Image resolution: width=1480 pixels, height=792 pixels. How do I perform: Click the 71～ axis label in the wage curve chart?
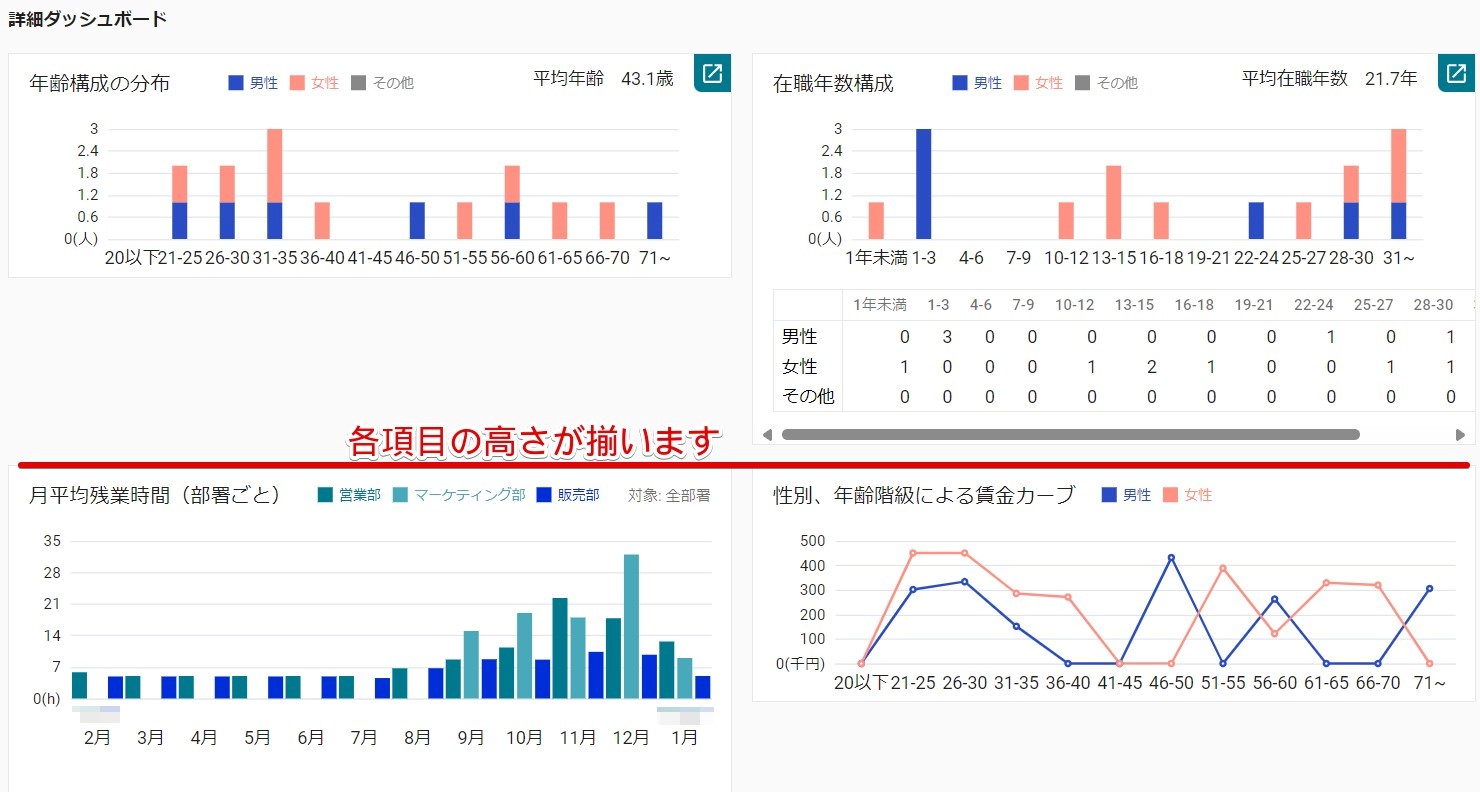coord(1428,683)
